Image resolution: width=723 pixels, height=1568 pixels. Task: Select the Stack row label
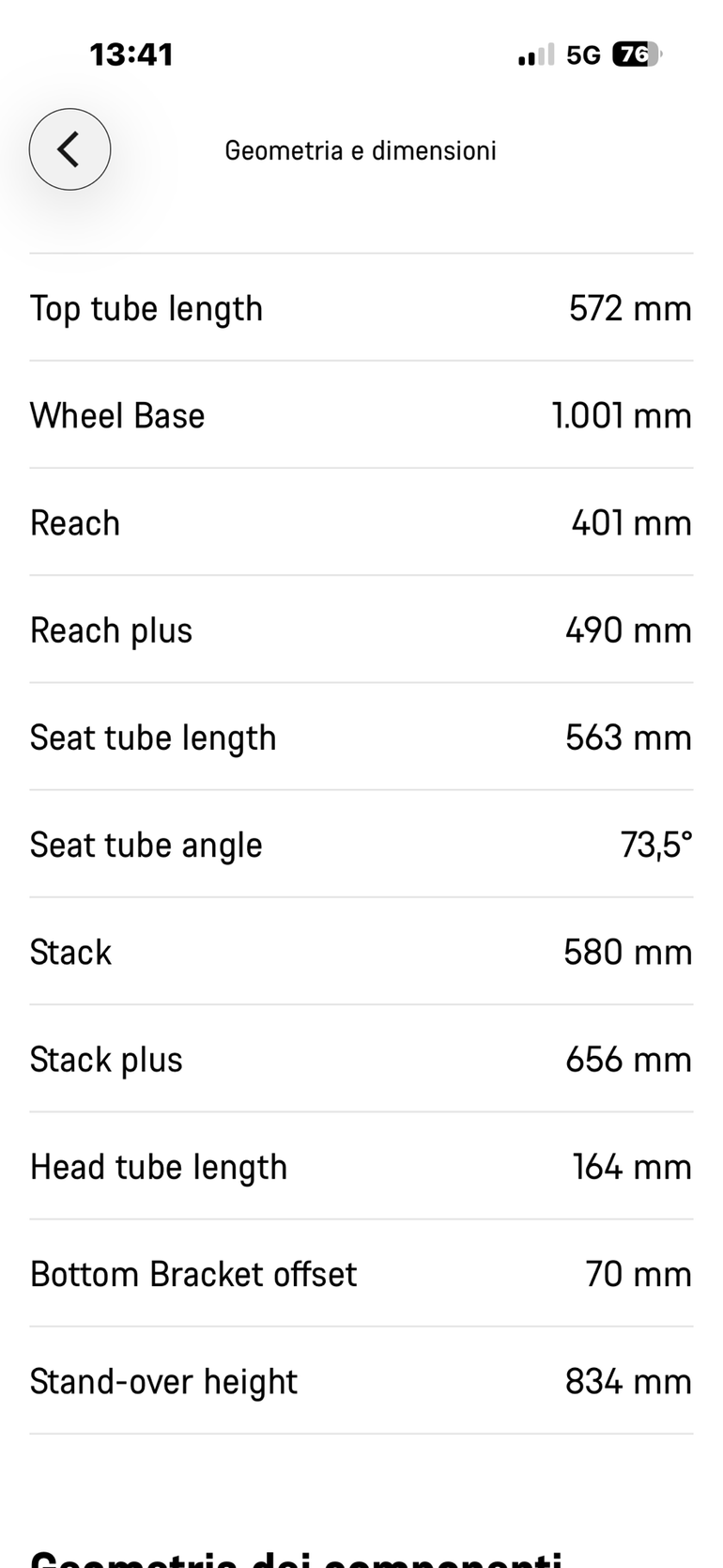70,953
